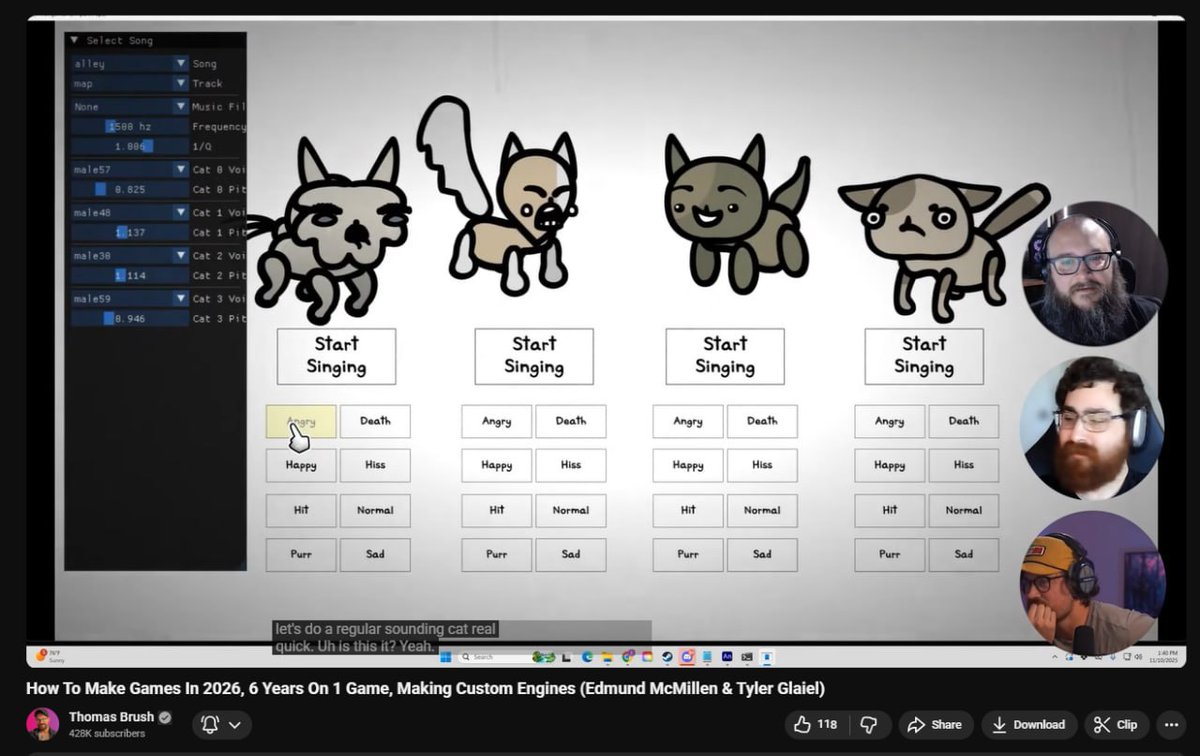
Task: Click the "Frequency" label in Select Song panel
Action: (219, 127)
